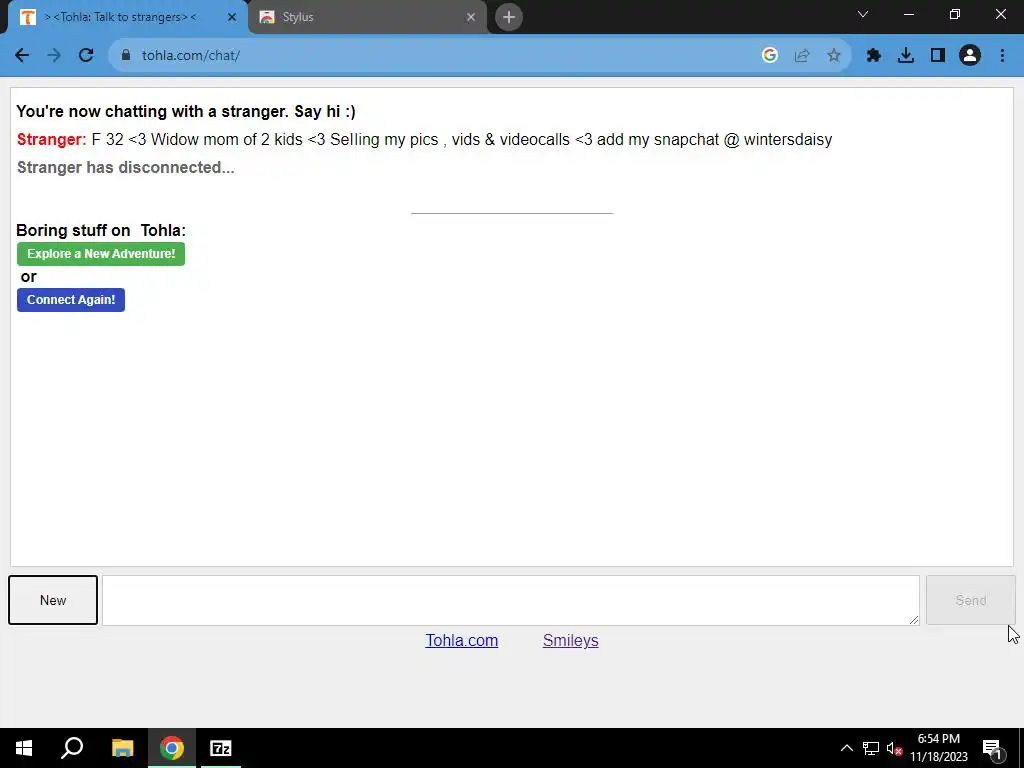Image resolution: width=1024 pixels, height=768 pixels.
Task: Open 7-Zip from the taskbar
Action: pyautogui.click(x=221, y=748)
